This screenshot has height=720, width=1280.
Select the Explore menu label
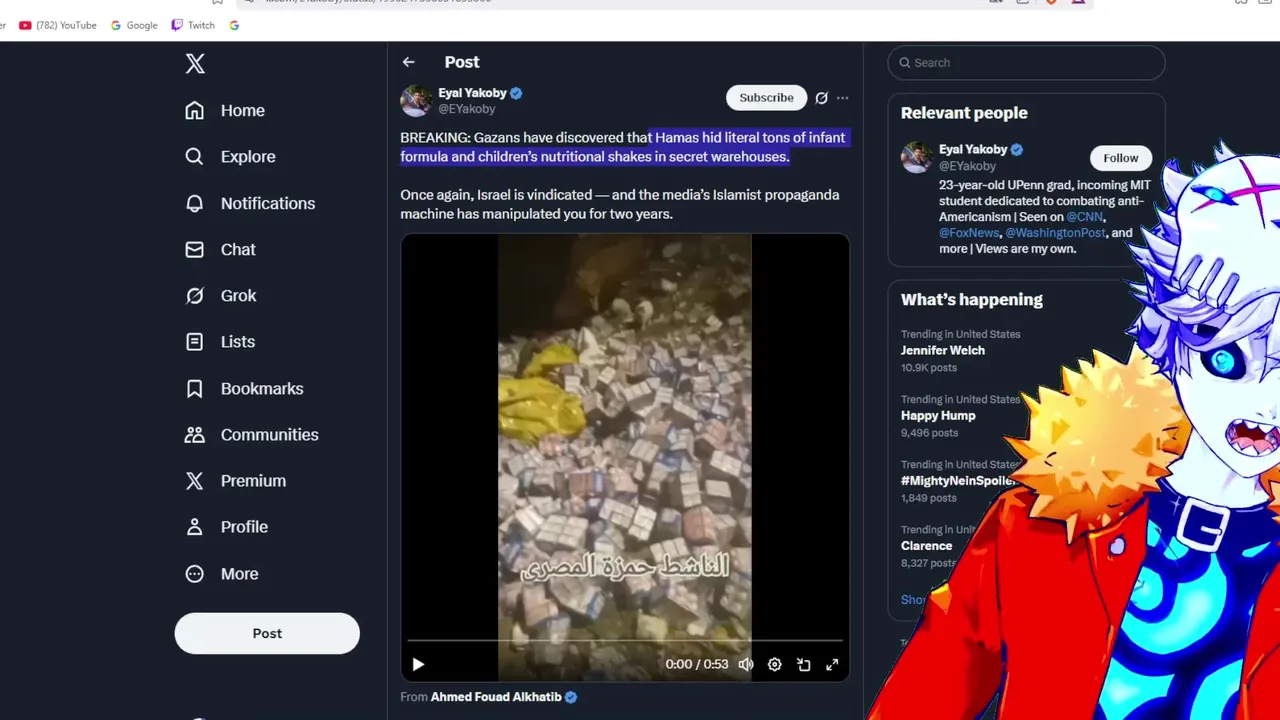pyautogui.click(x=248, y=157)
